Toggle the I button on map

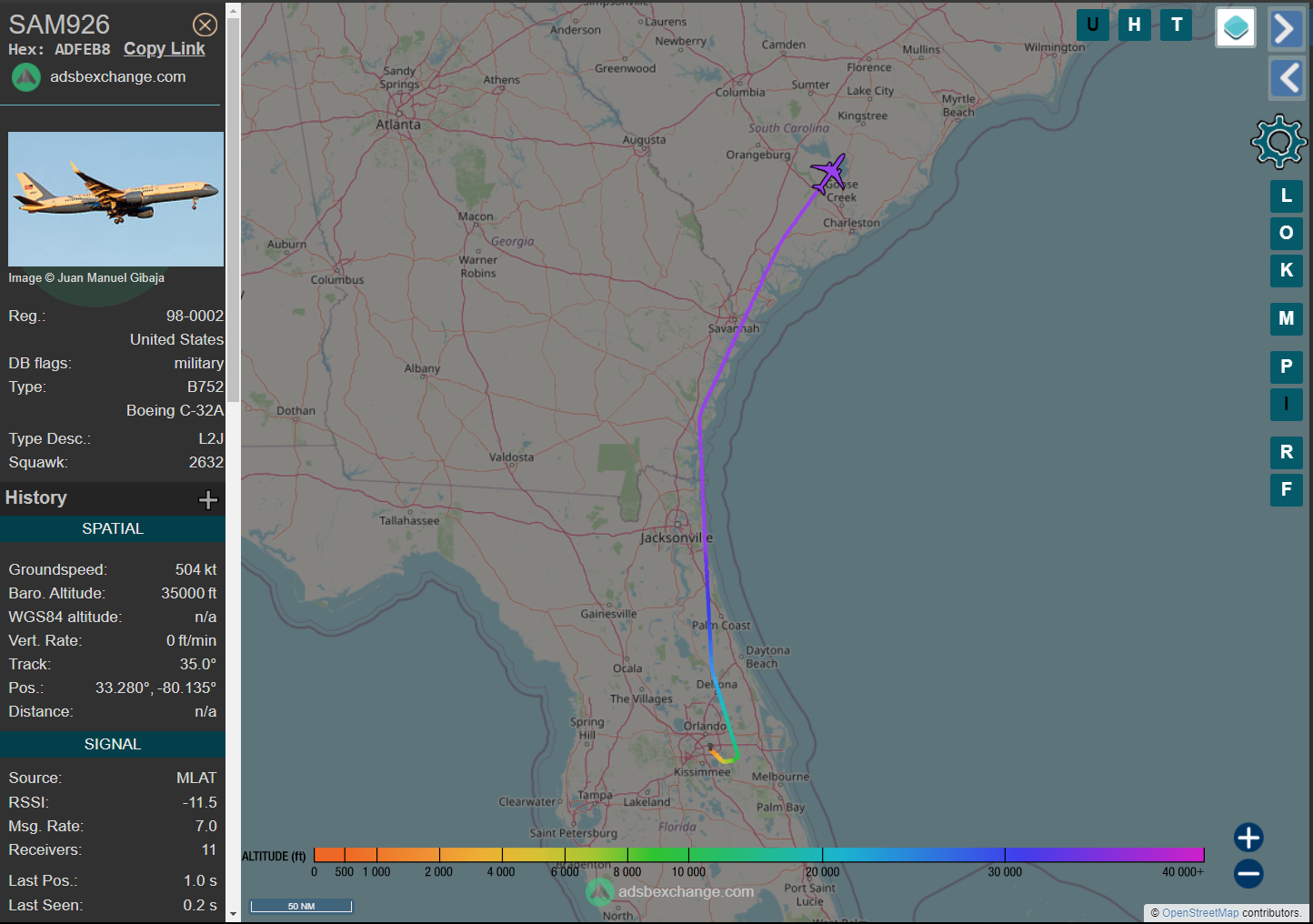[1286, 404]
